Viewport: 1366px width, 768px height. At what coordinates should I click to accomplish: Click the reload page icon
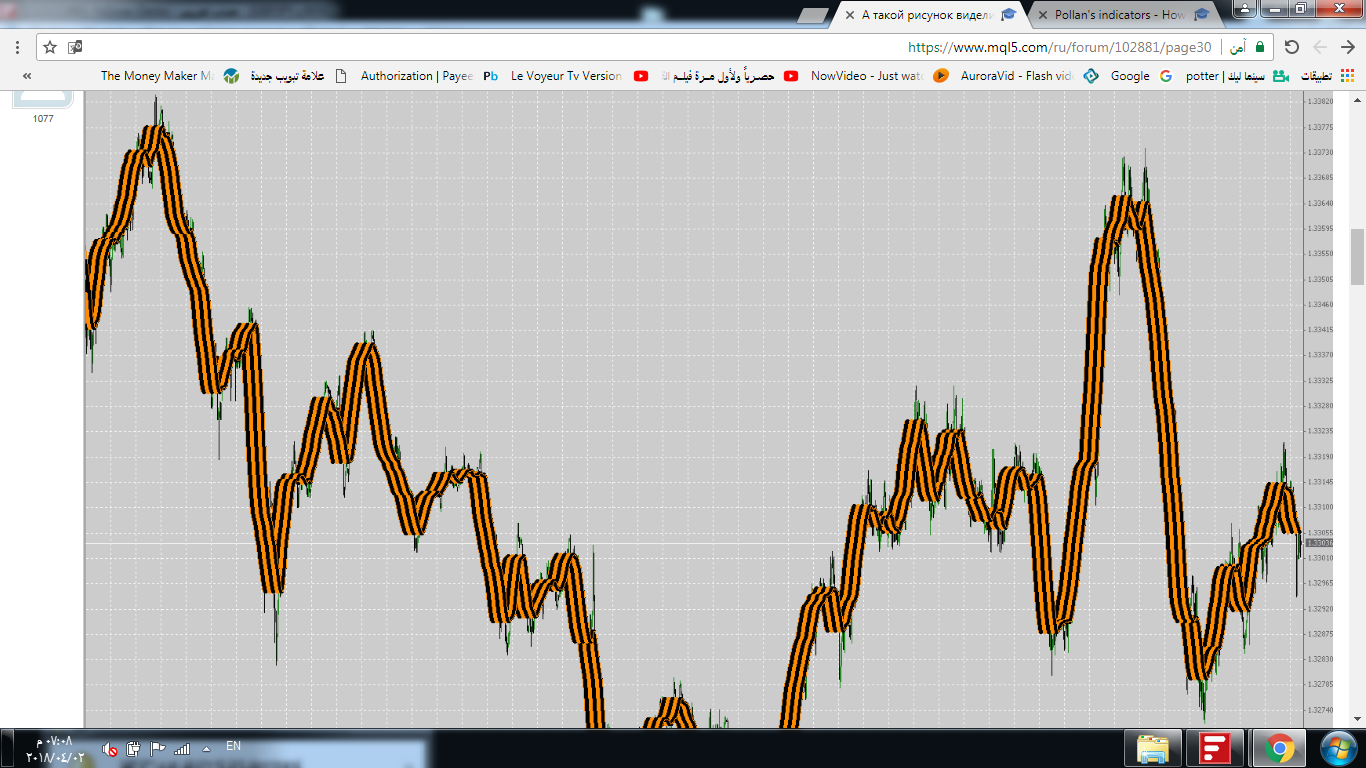1291,47
